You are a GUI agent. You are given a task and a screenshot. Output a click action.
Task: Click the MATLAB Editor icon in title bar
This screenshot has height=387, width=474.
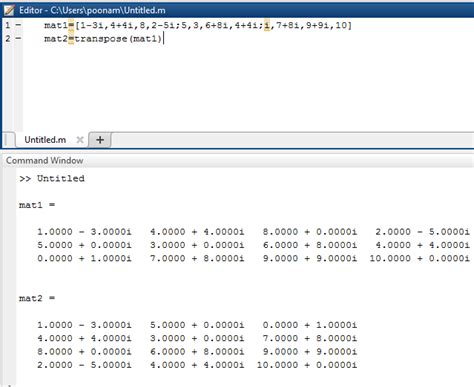pos(9,10)
